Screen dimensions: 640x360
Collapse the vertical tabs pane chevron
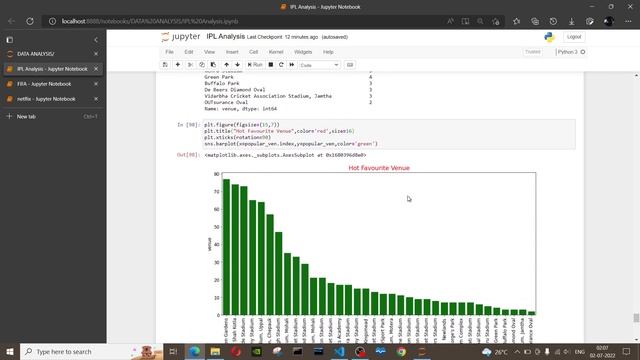click(96, 40)
